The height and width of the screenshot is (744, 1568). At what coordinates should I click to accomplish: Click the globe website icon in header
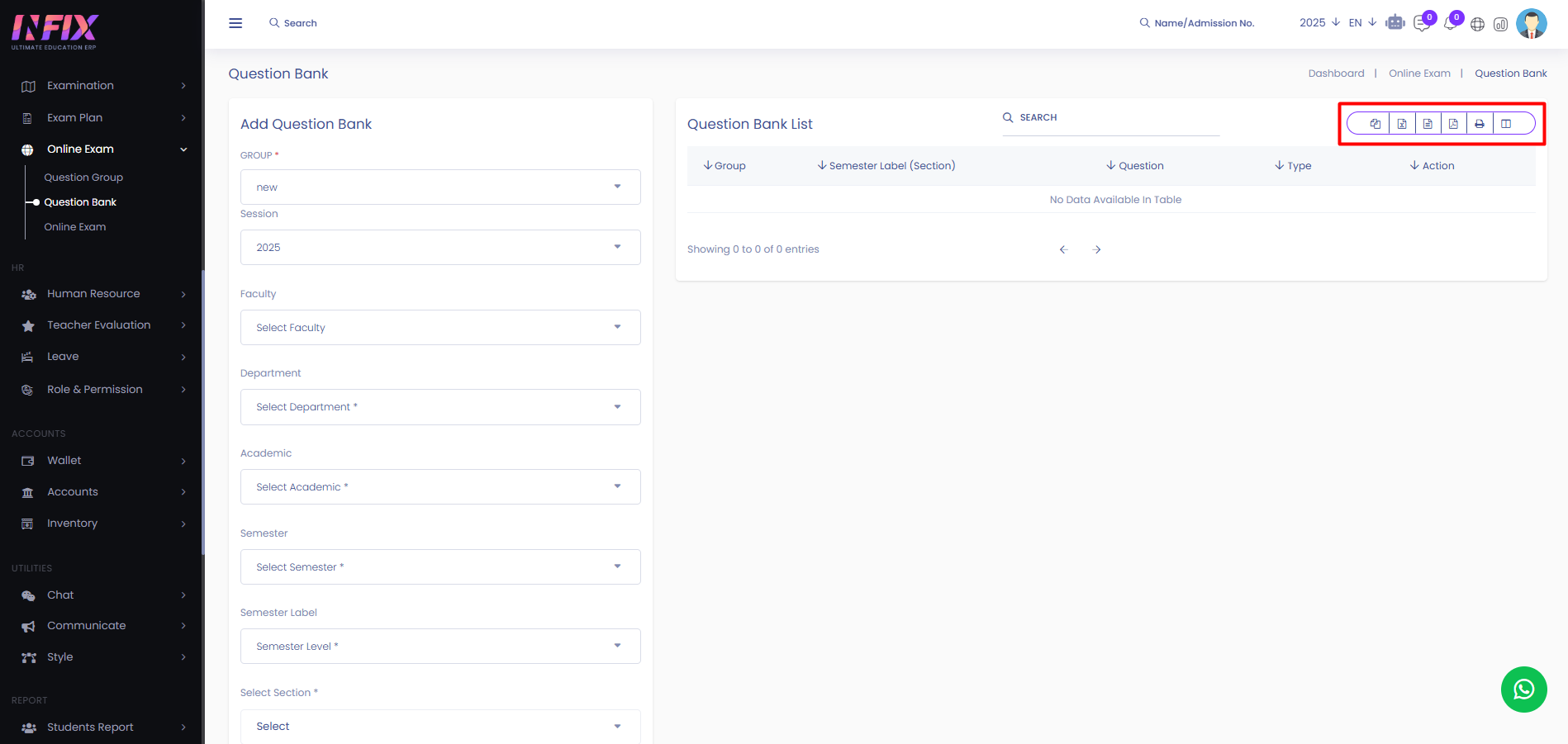(1478, 24)
